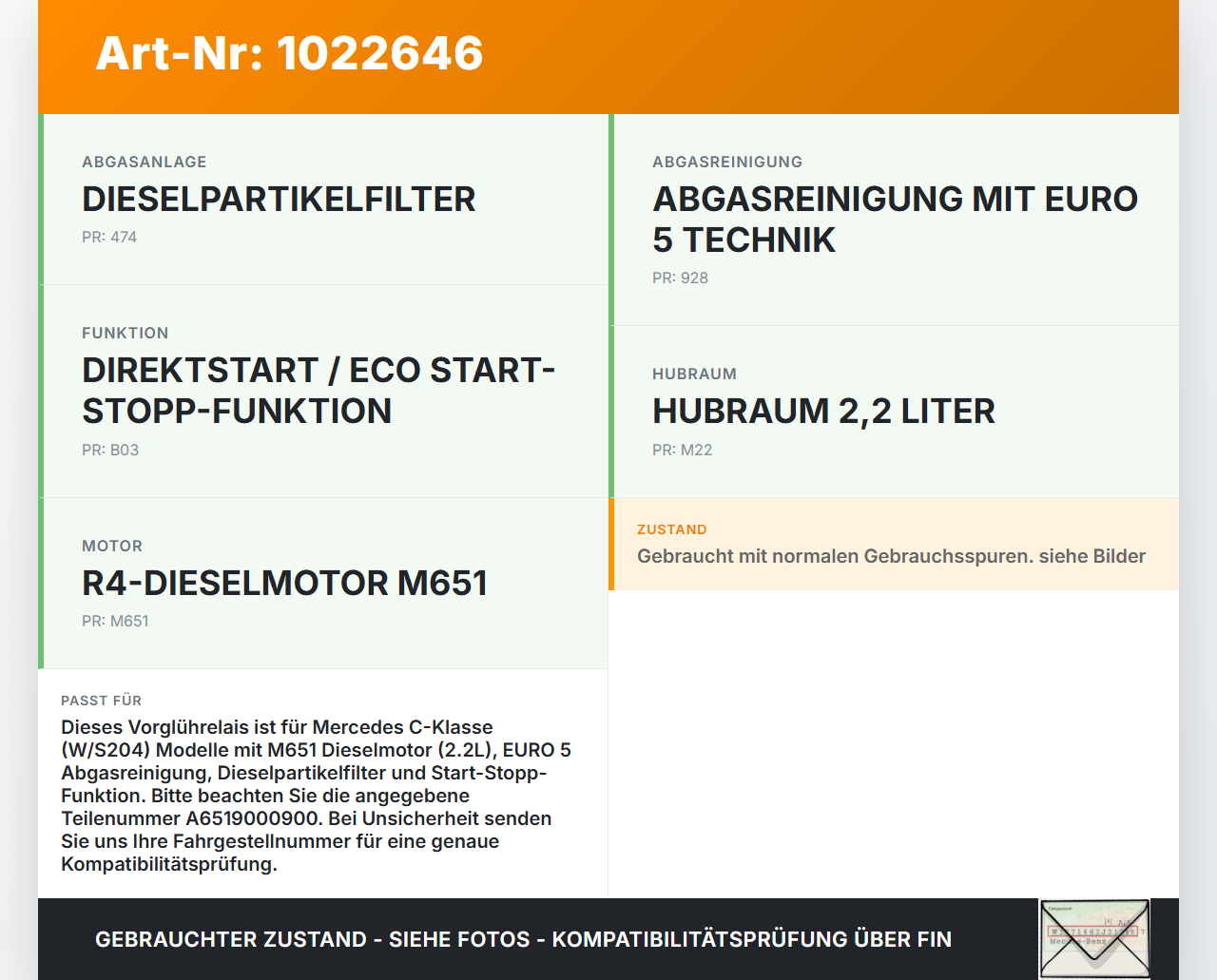This screenshot has height=980, width=1217.
Task: Click the Gebraucht mit normalen Gebrauchsspuren text
Action: click(x=891, y=556)
